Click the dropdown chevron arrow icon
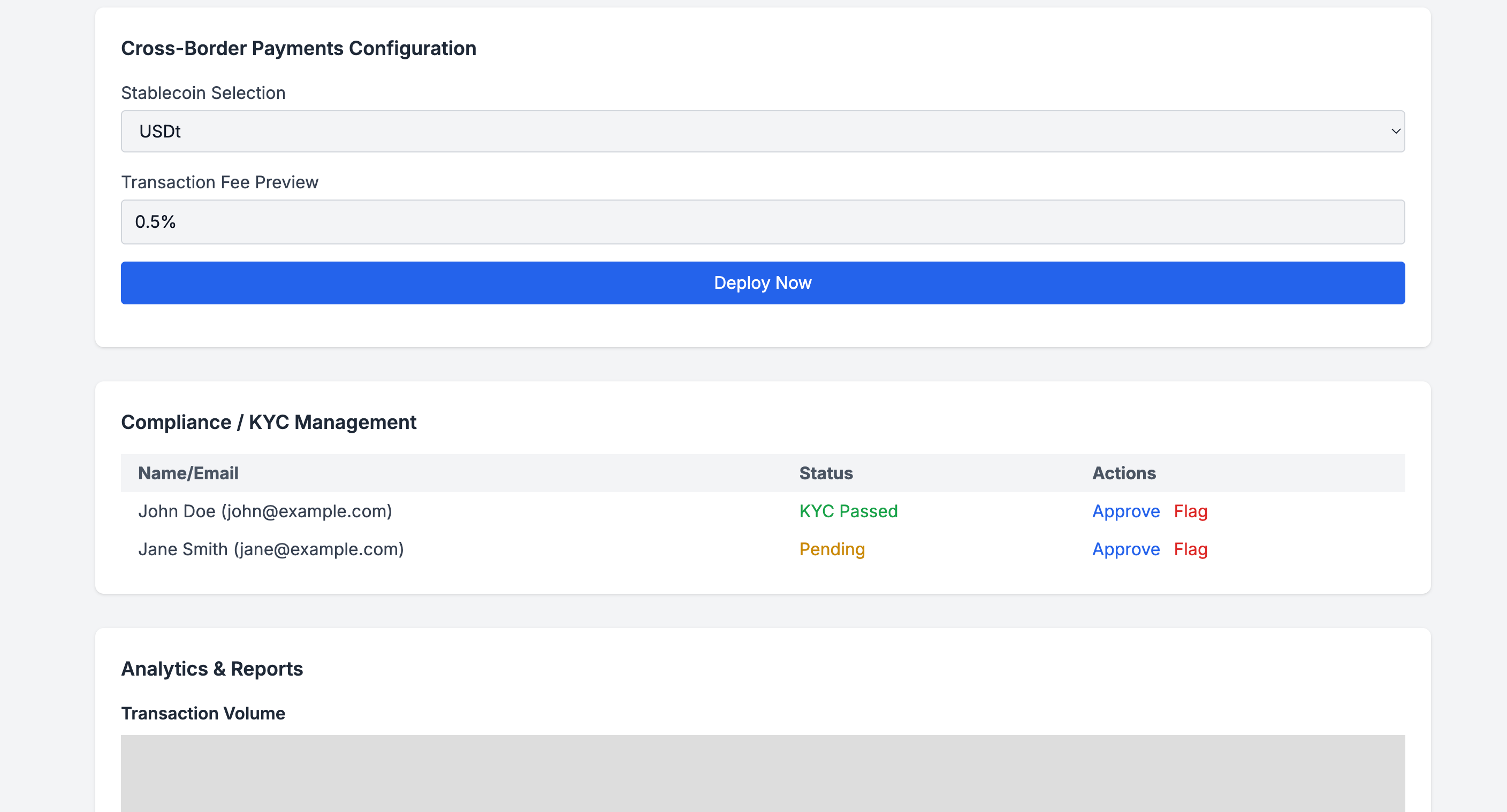Screen dimensions: 1507x812 pyautogui.click(x=1395, y=131)
